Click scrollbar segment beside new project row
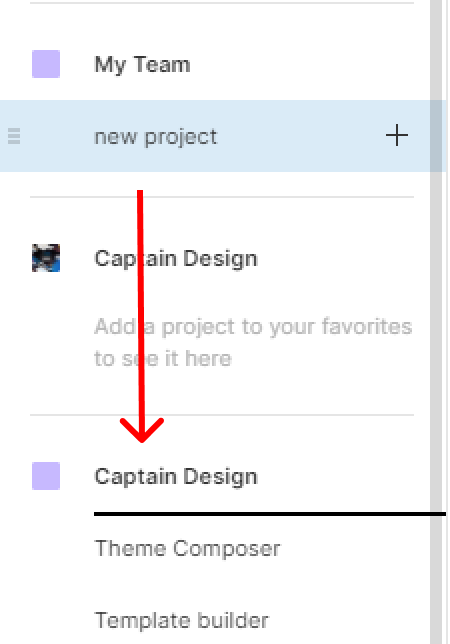This screenshot has width=450, height=644. 436,136
